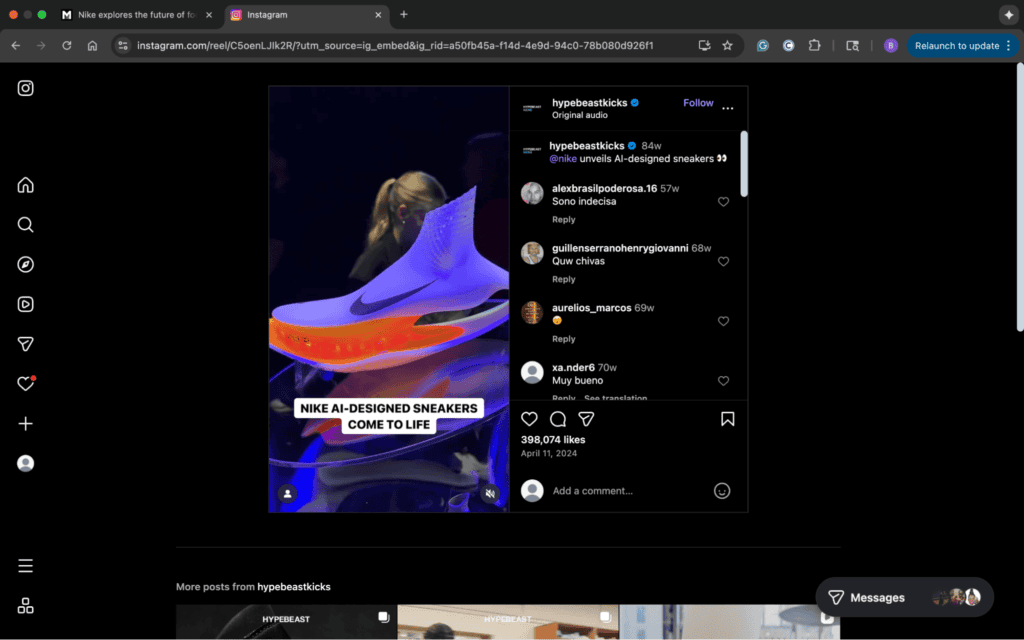Close the Nike explores the future tab
Viewport: 1024px width, 640px height.
(x=209, y=14)
